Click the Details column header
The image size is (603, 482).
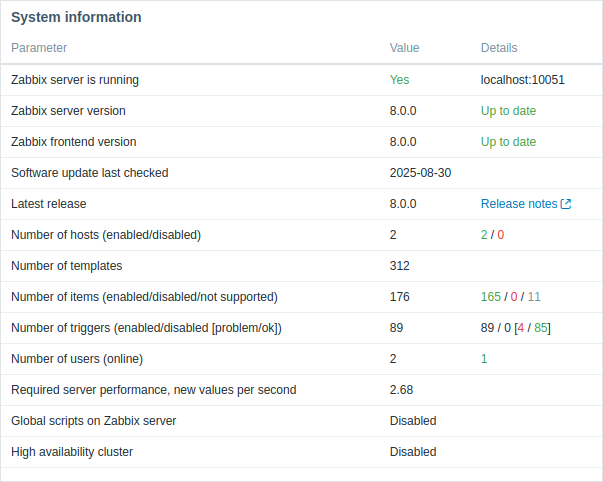pyautogui.click(x=499, y=48)
